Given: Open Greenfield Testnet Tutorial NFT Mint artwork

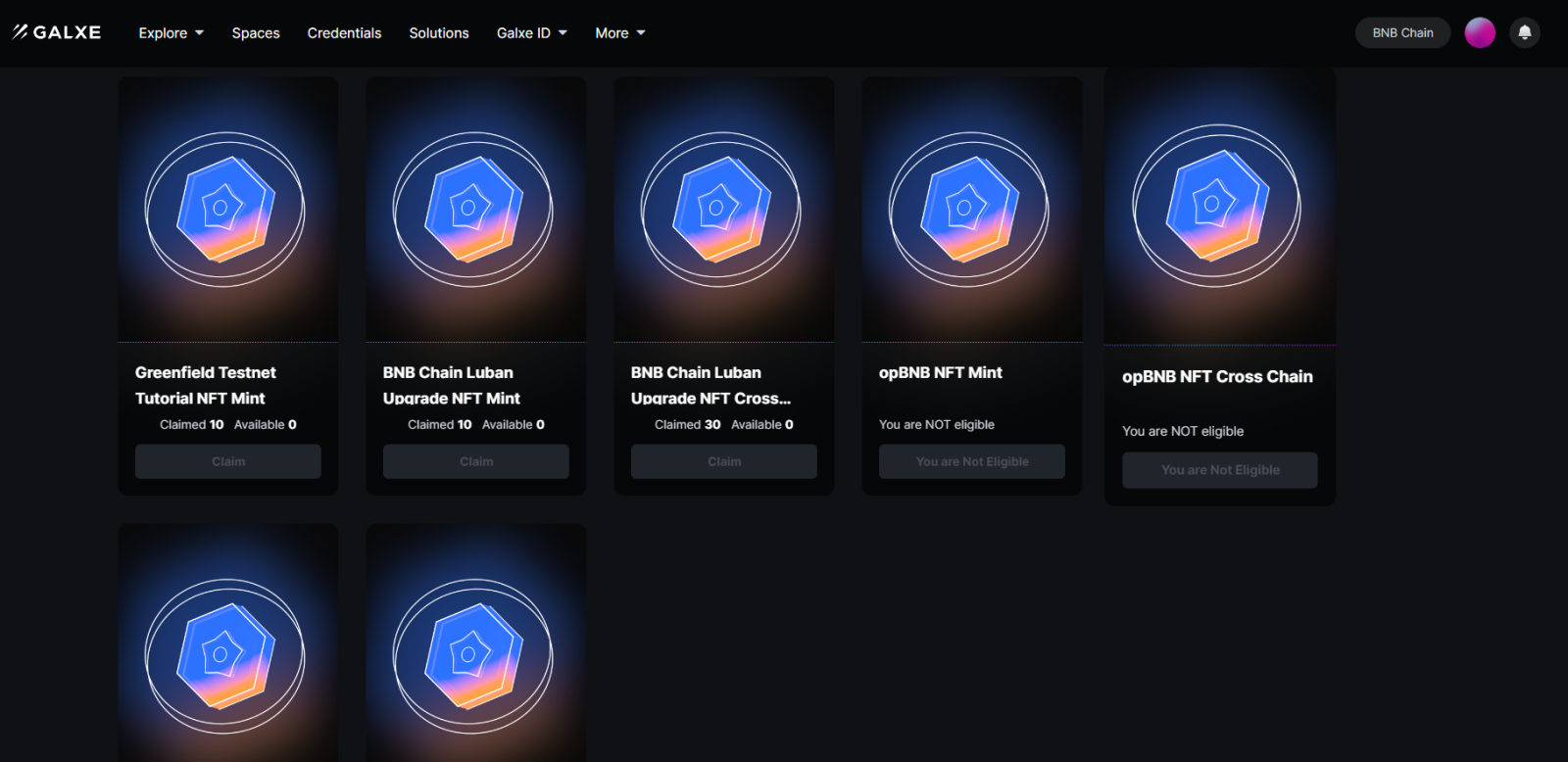Looking at the screenshot, I should [x=228, y=210].
